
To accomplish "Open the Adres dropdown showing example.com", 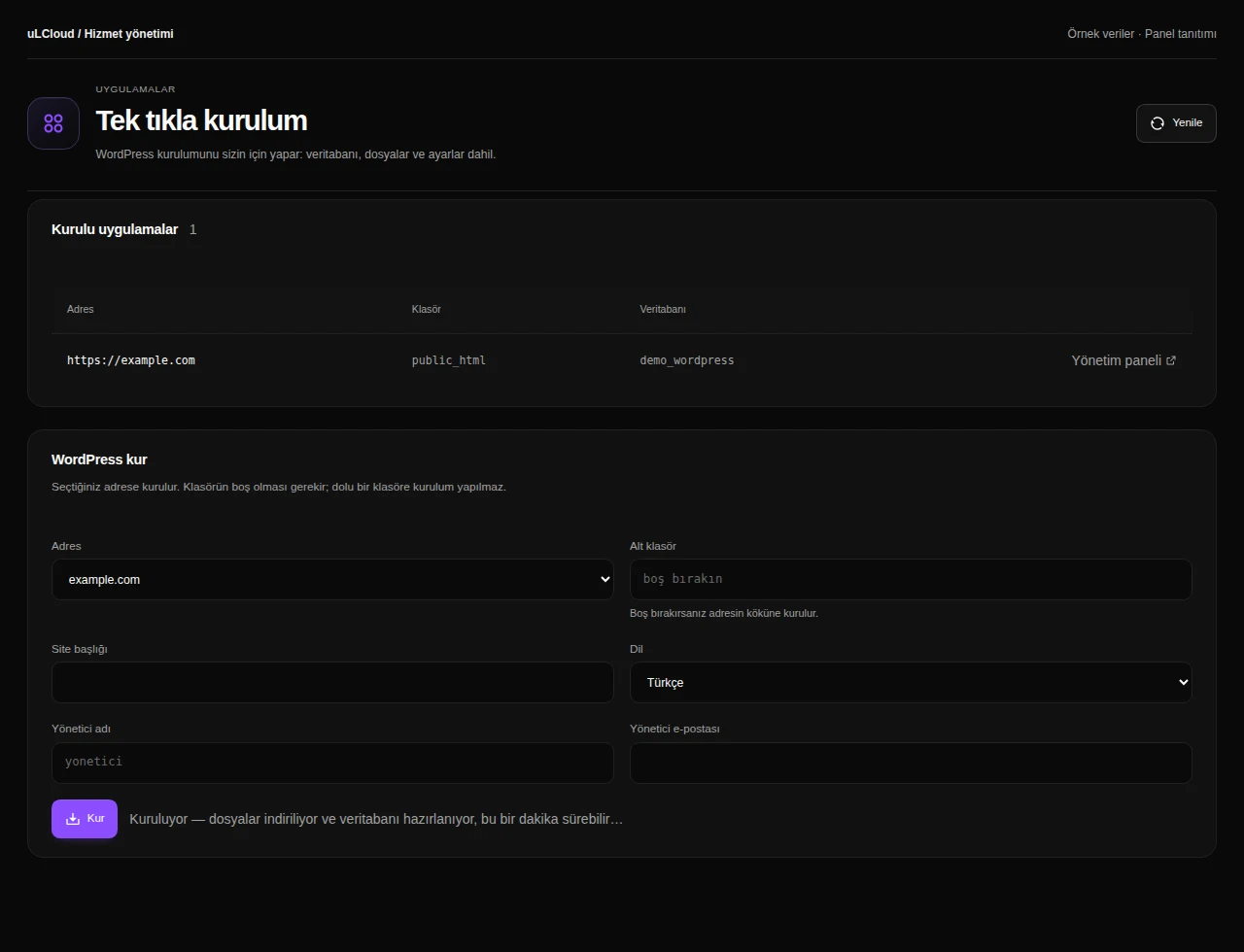I will point(332,579).
